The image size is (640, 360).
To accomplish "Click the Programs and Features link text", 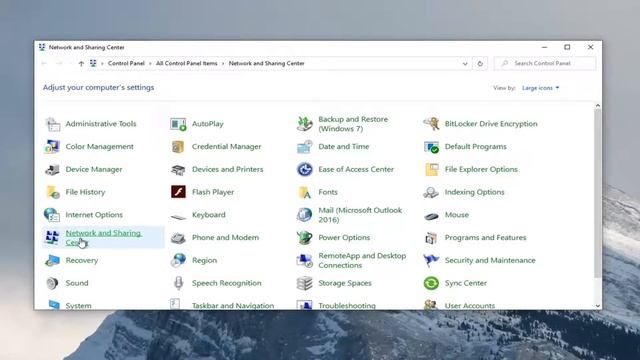I will click(485, 238).
